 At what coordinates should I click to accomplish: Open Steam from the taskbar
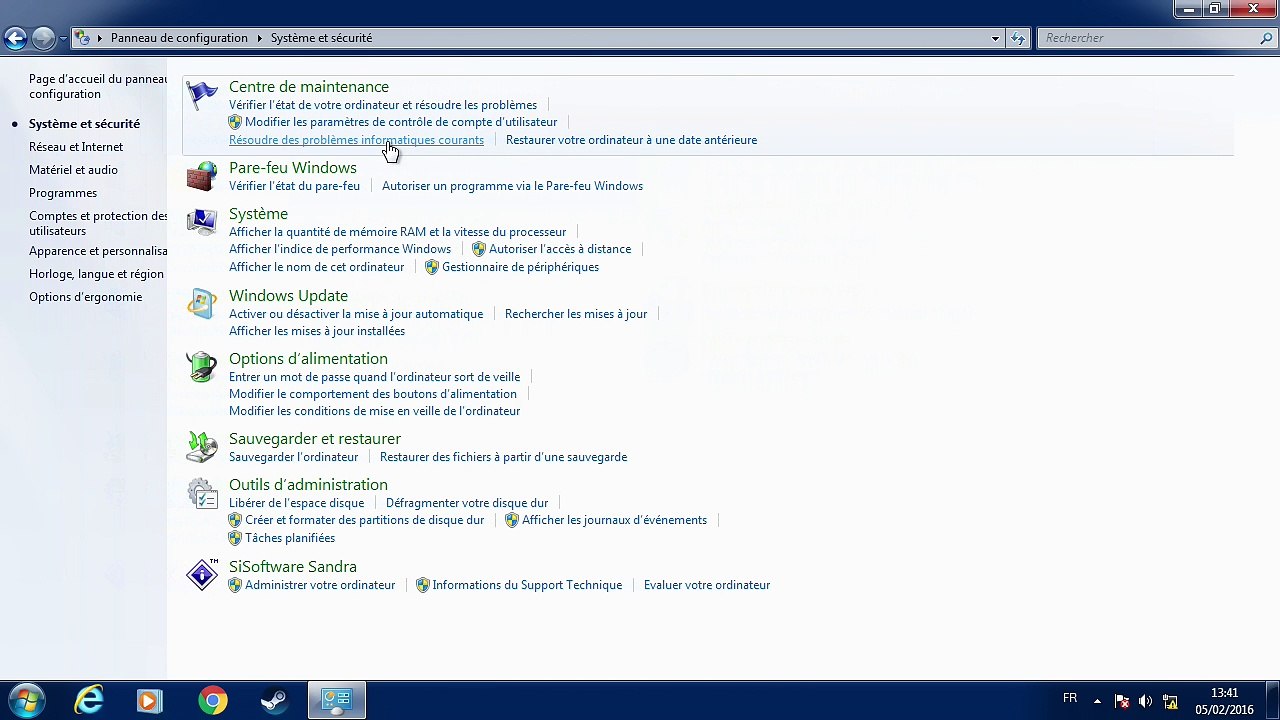274,700
